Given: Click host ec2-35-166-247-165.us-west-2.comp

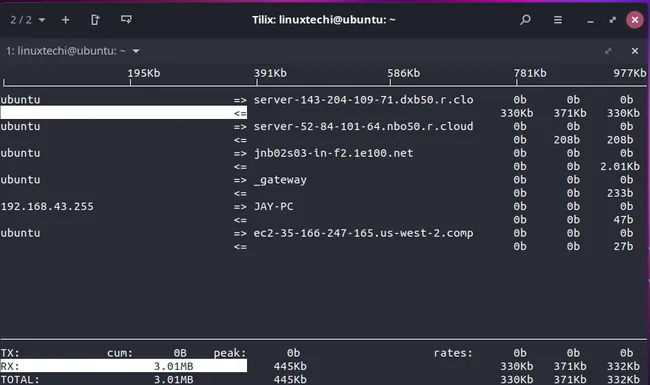Looking at the screenshot, I should (x=364, y=233).
